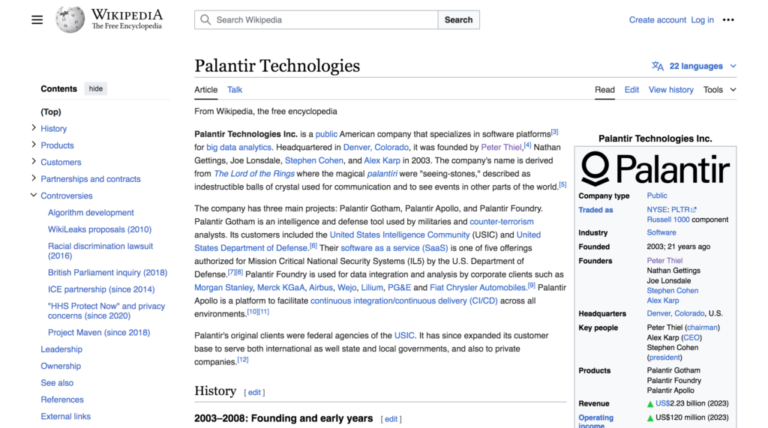Open the Traded as link in infobox
Screen dimensions: 768x428
point(596,210)
